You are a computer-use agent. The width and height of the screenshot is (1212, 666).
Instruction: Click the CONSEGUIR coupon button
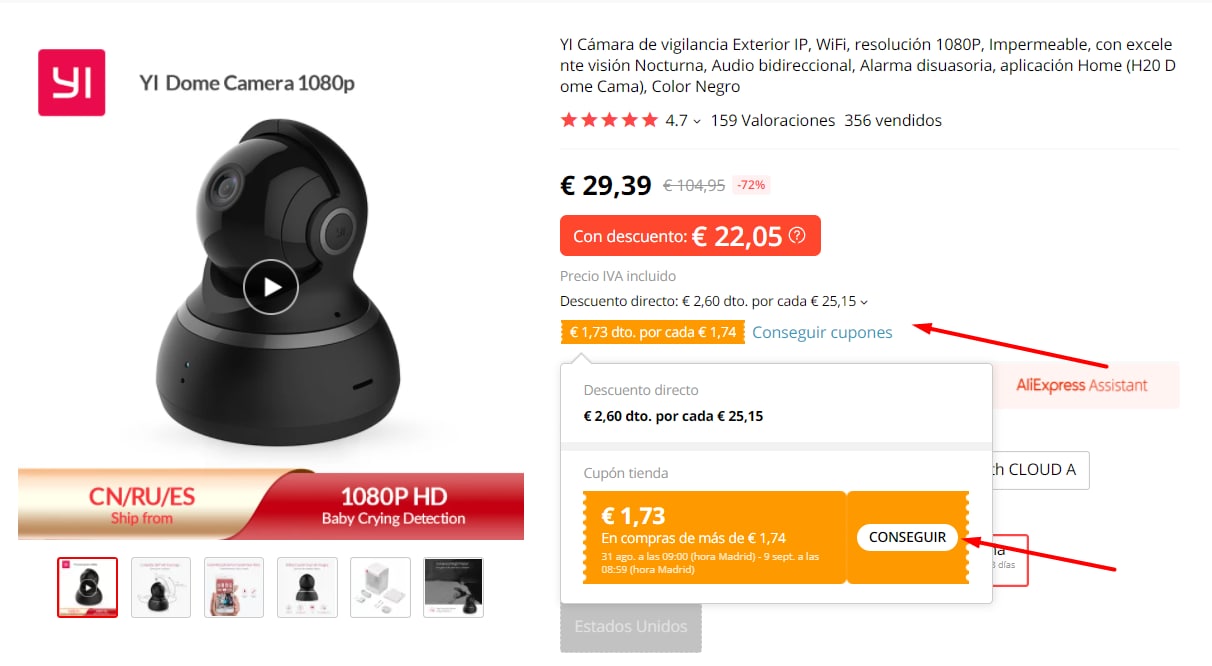pyautogui.click(x=907, y=537)
